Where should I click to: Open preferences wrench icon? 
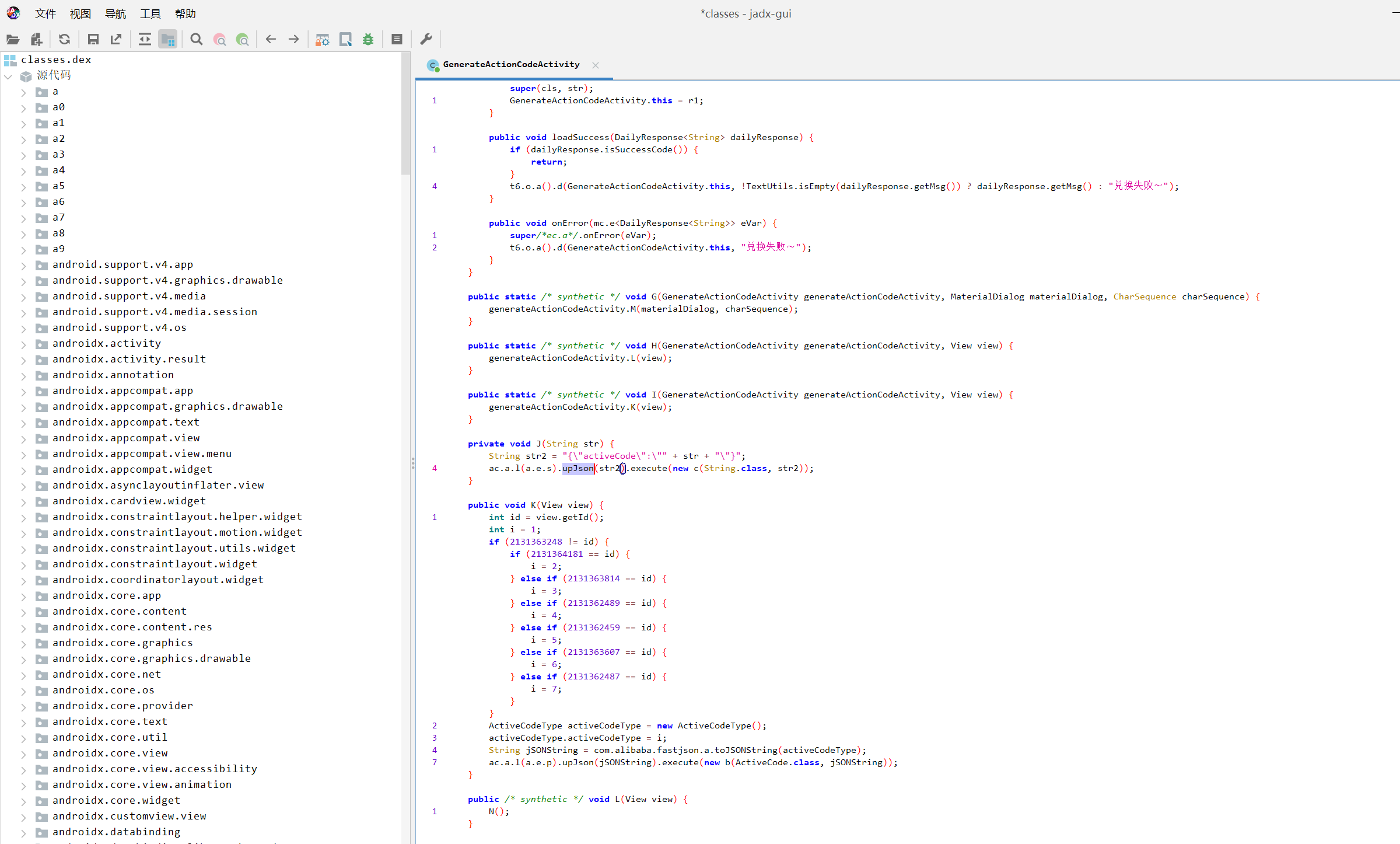(x=426, y=40)
